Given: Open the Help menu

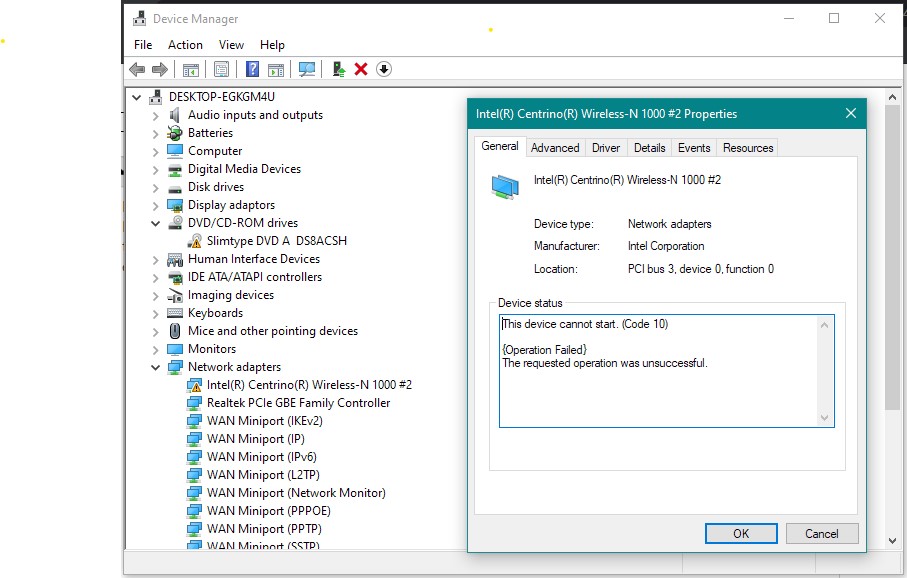Looking at the screenshot, I should tap(272, 45).
